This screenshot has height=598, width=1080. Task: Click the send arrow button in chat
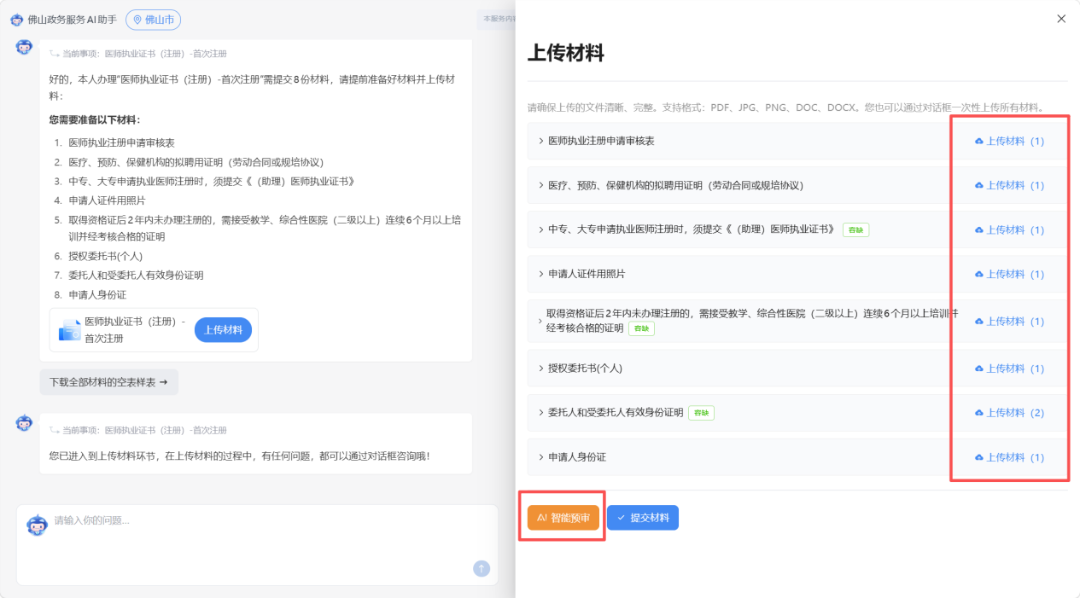point(481,568)
